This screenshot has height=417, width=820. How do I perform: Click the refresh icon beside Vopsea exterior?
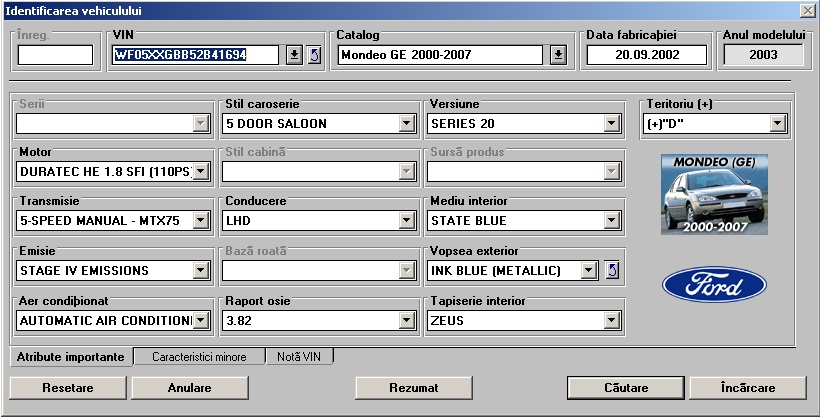click(613, 270)
